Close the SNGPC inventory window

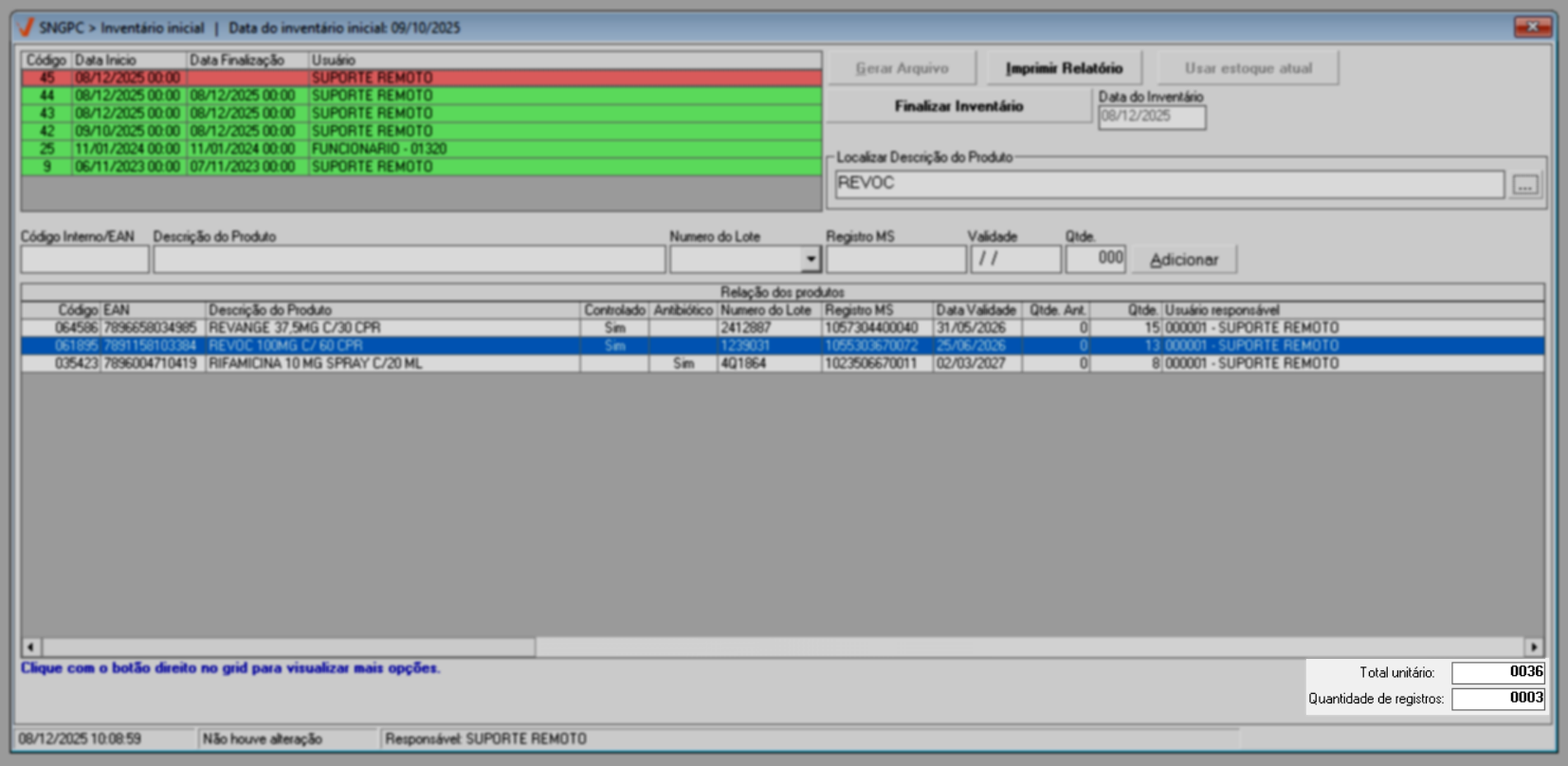[x=1531, y=27]
